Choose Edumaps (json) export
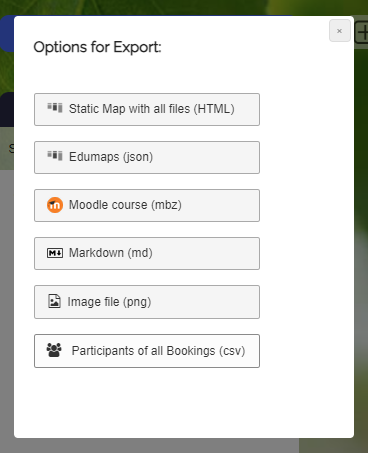Screen dimensions: 368x453 point(147,157)
